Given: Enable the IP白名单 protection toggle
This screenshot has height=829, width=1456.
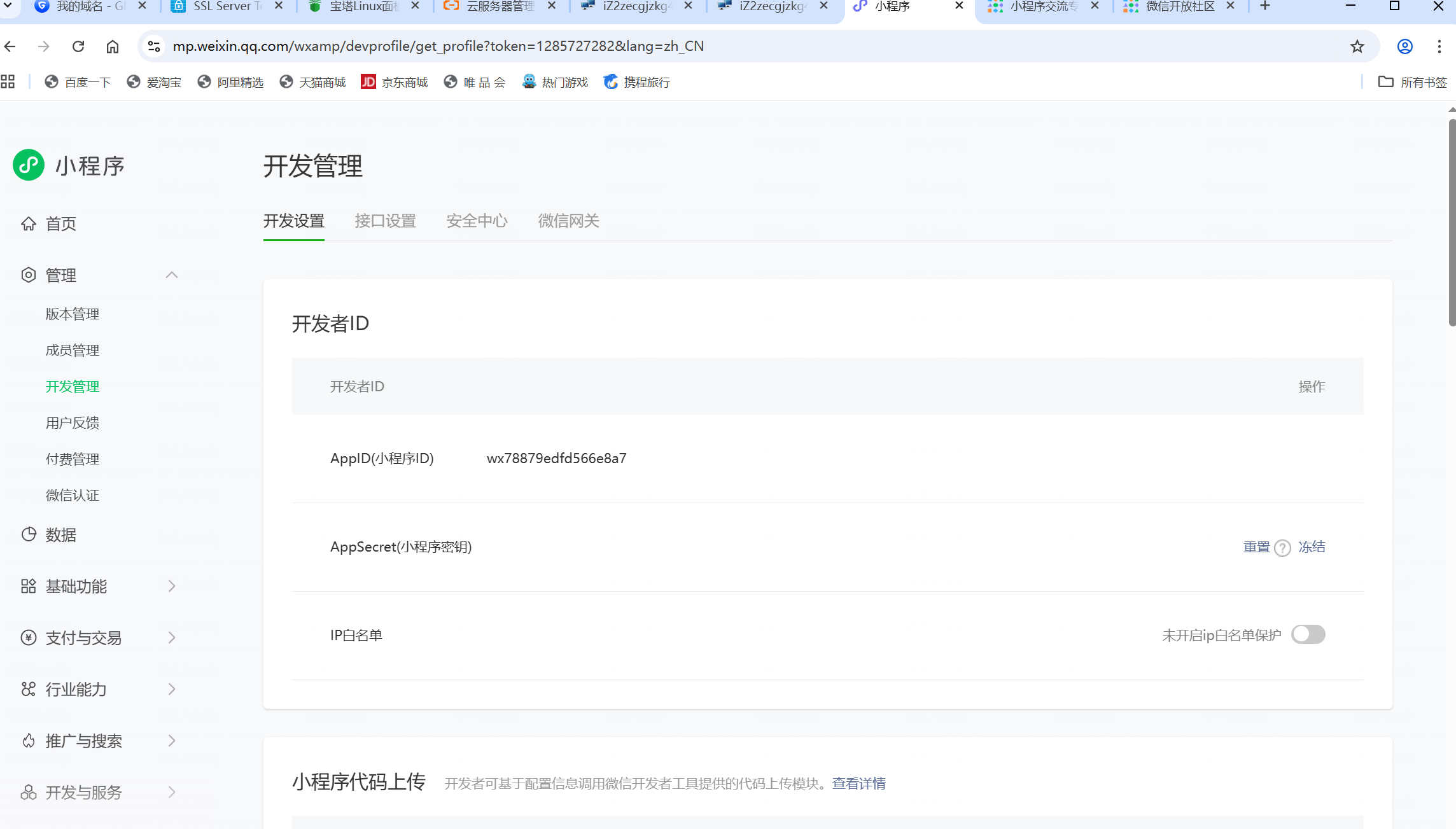Looking at the screenshot, I should (x=1308, y=634).
